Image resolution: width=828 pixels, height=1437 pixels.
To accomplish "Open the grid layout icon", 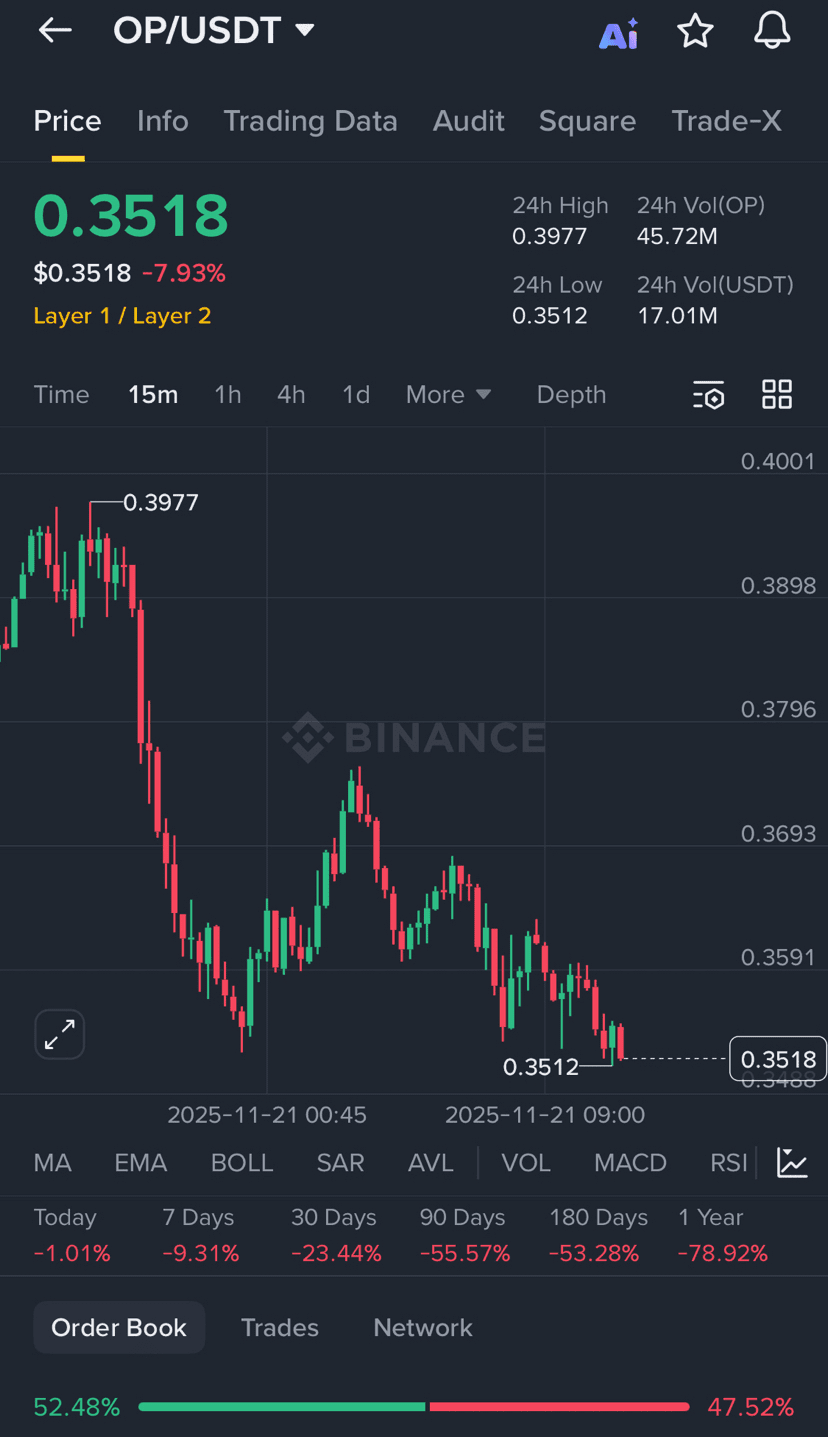I will coord(777,394).
